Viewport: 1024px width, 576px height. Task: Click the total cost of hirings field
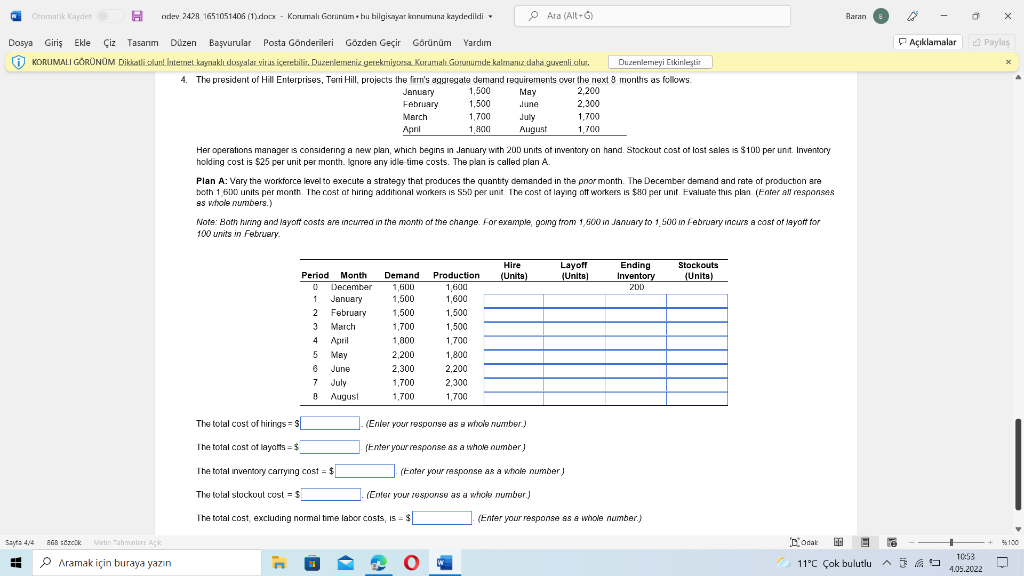[330, 423]
